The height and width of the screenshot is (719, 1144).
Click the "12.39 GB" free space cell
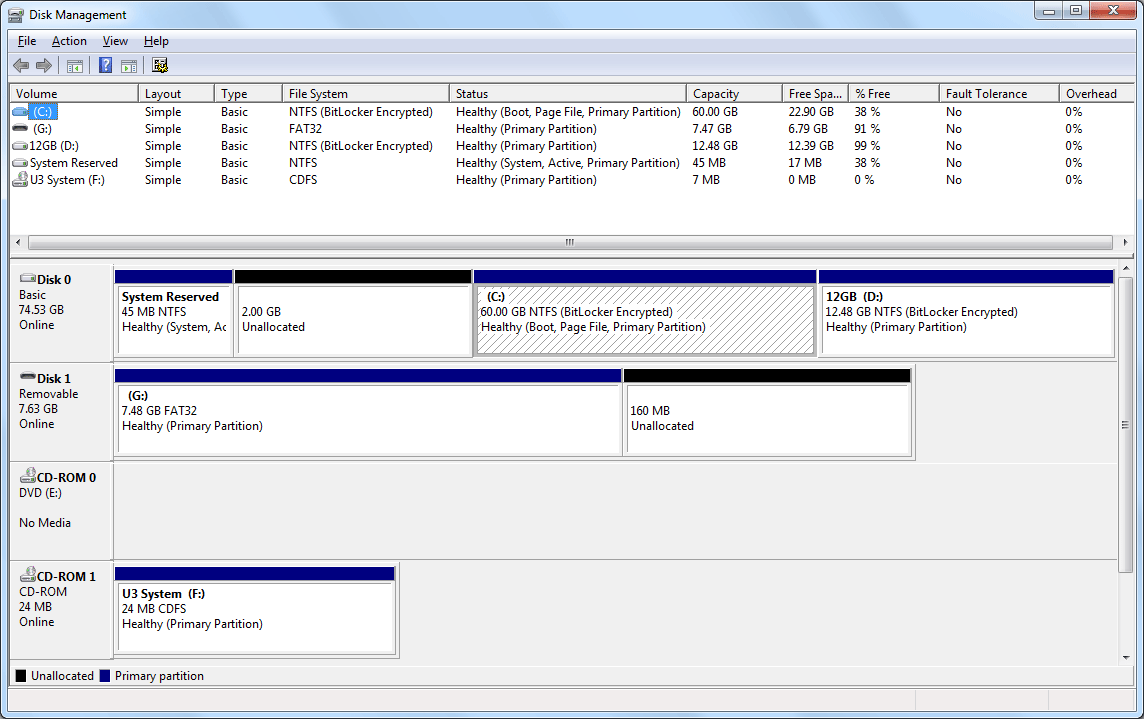(811, 146)
